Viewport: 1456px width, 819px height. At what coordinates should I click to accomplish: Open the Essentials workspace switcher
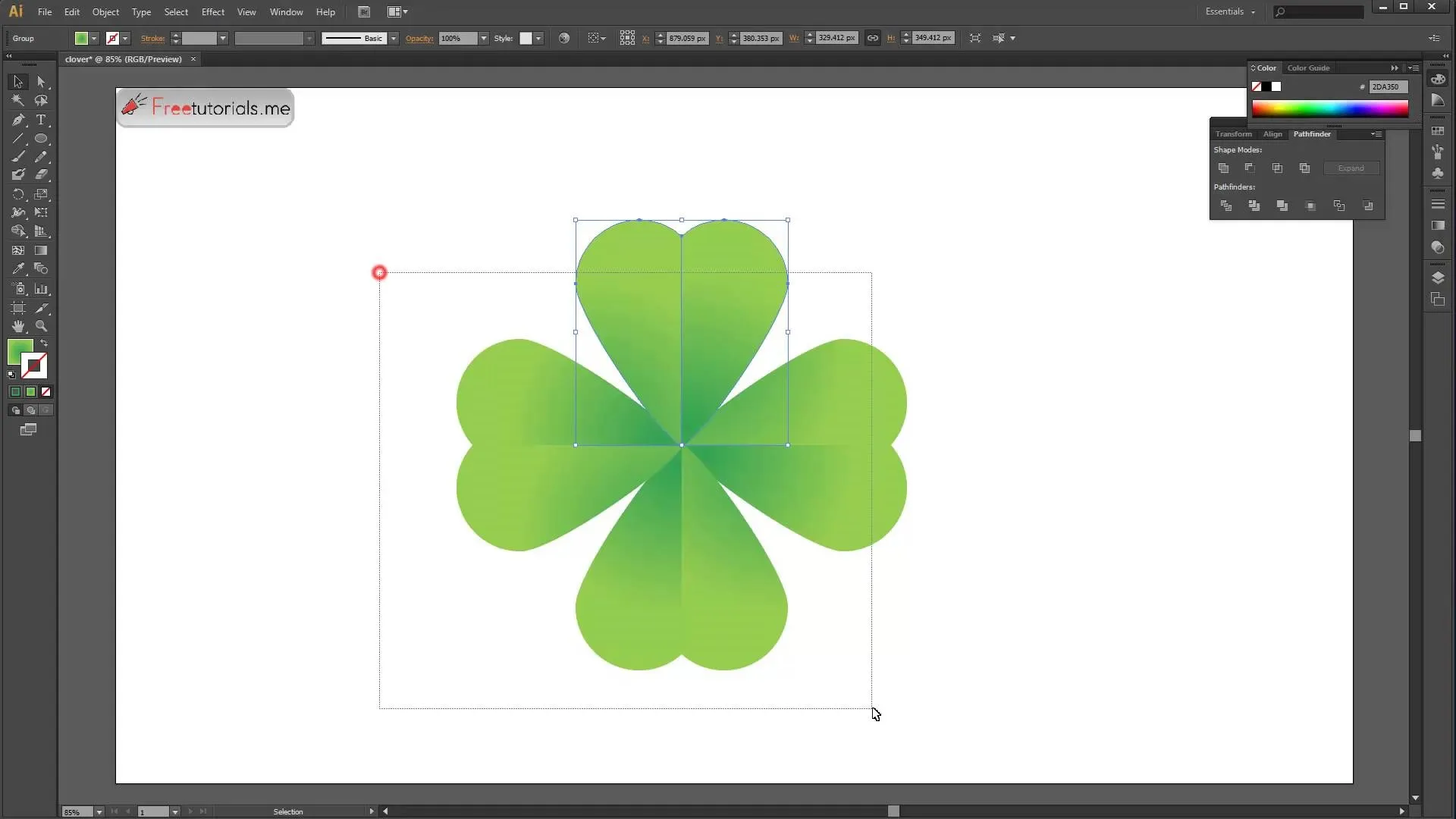1230,11
